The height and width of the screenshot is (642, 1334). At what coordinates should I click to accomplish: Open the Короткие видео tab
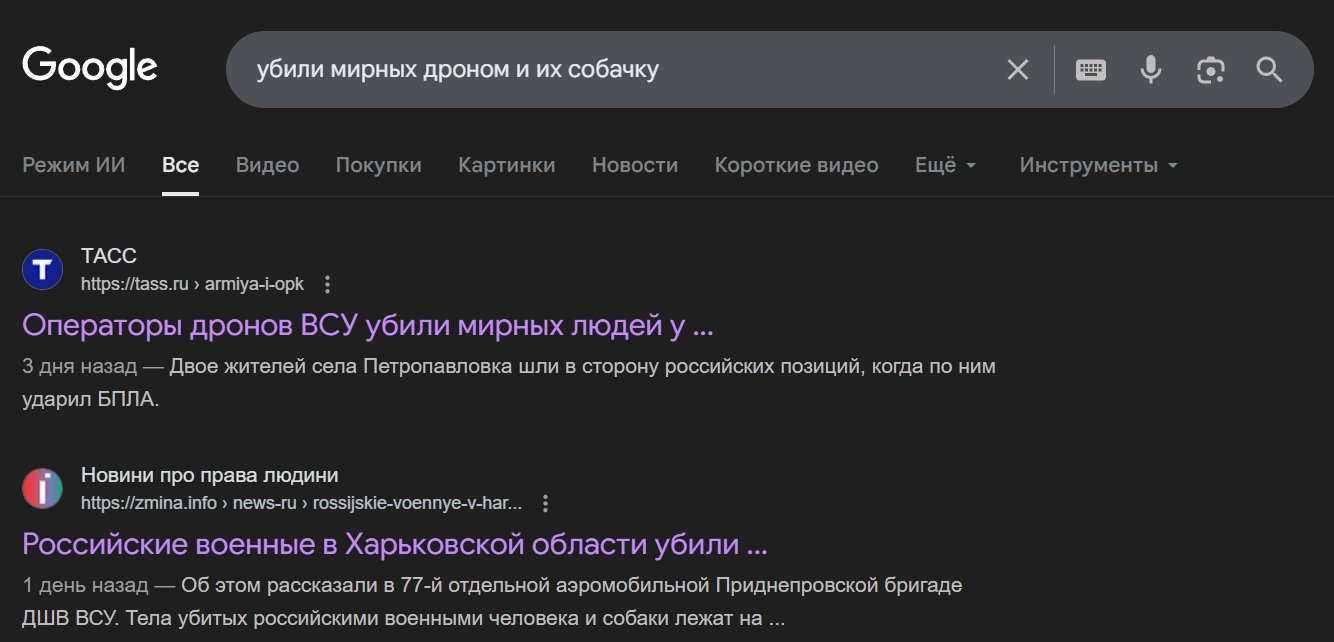796,165
